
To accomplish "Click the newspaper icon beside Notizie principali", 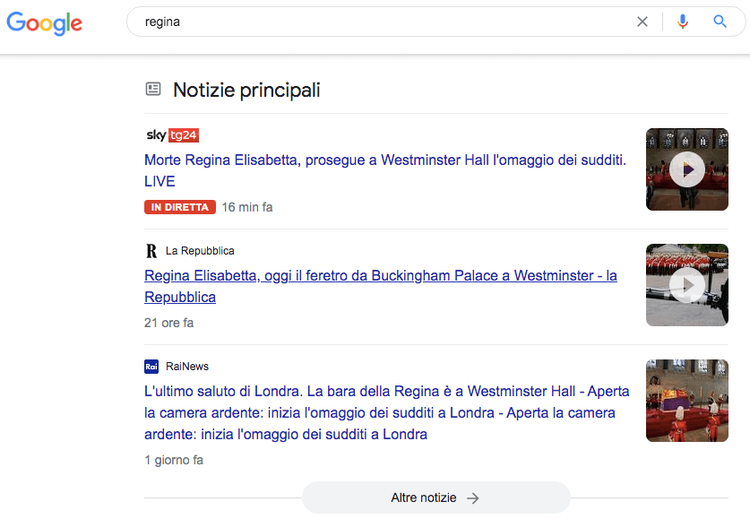I will click(x=153, y=89).
